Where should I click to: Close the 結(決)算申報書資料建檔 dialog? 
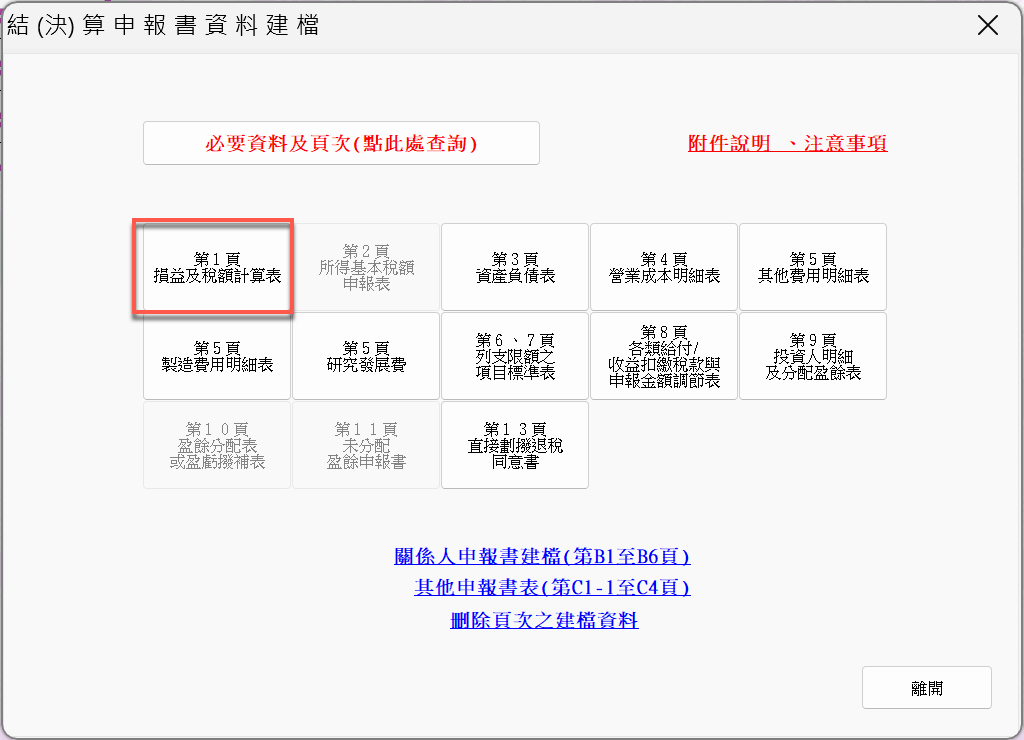click(x=987, y=25)
